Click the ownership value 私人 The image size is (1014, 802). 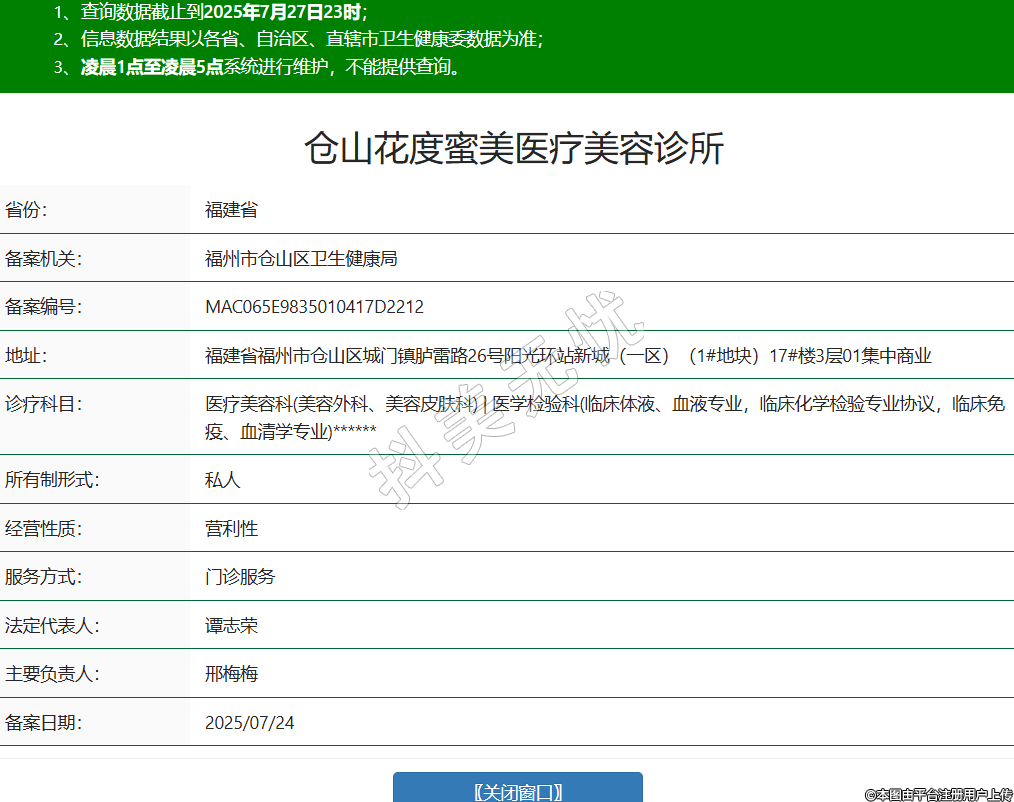[x=223, y=480]
